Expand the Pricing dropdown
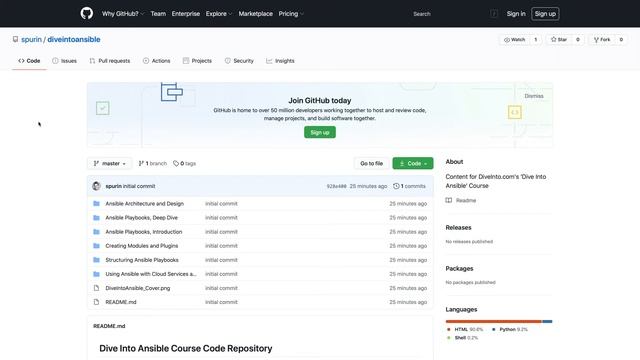 (x=291, y=13)
